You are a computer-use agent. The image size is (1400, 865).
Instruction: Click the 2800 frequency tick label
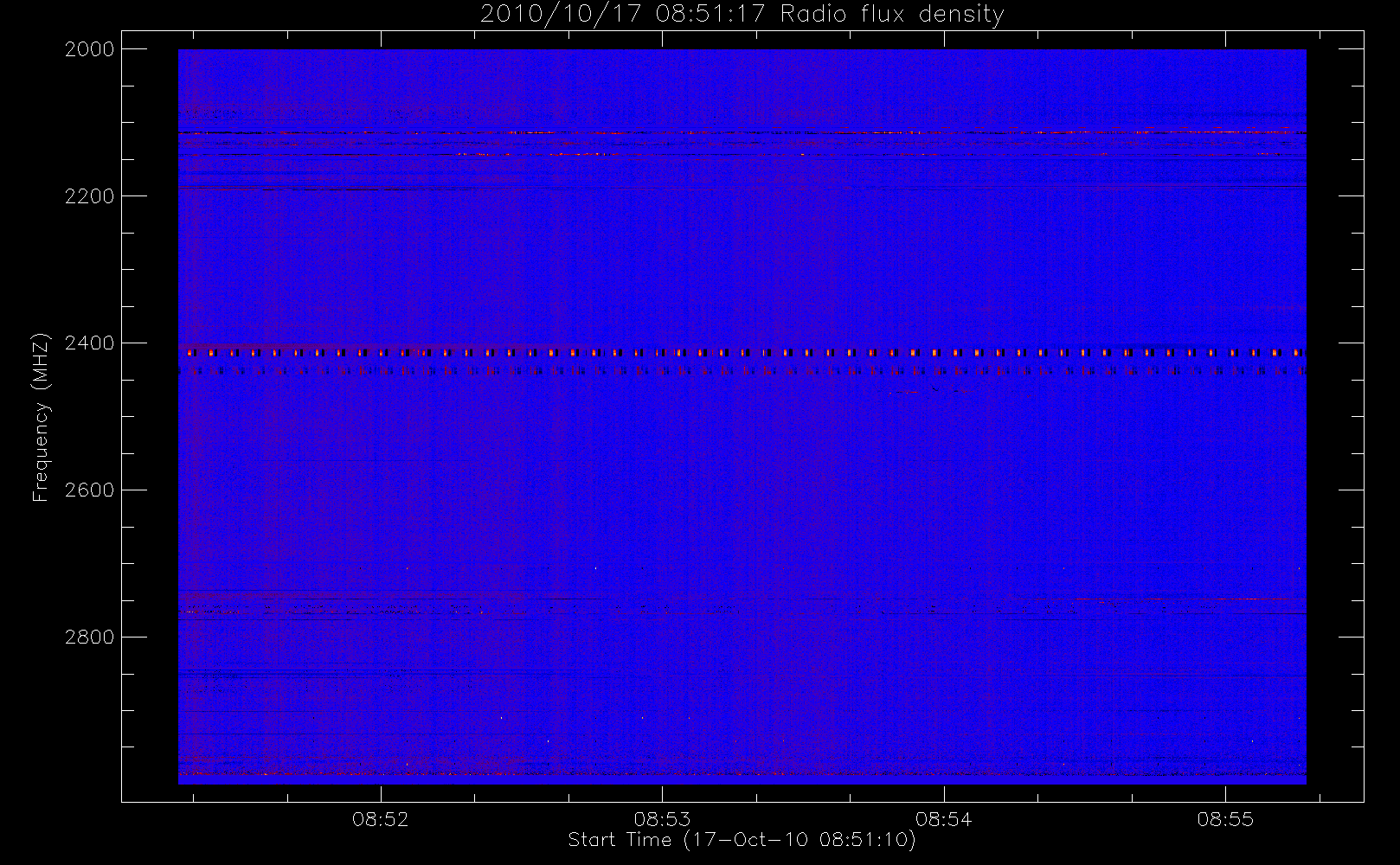(90, 638)
